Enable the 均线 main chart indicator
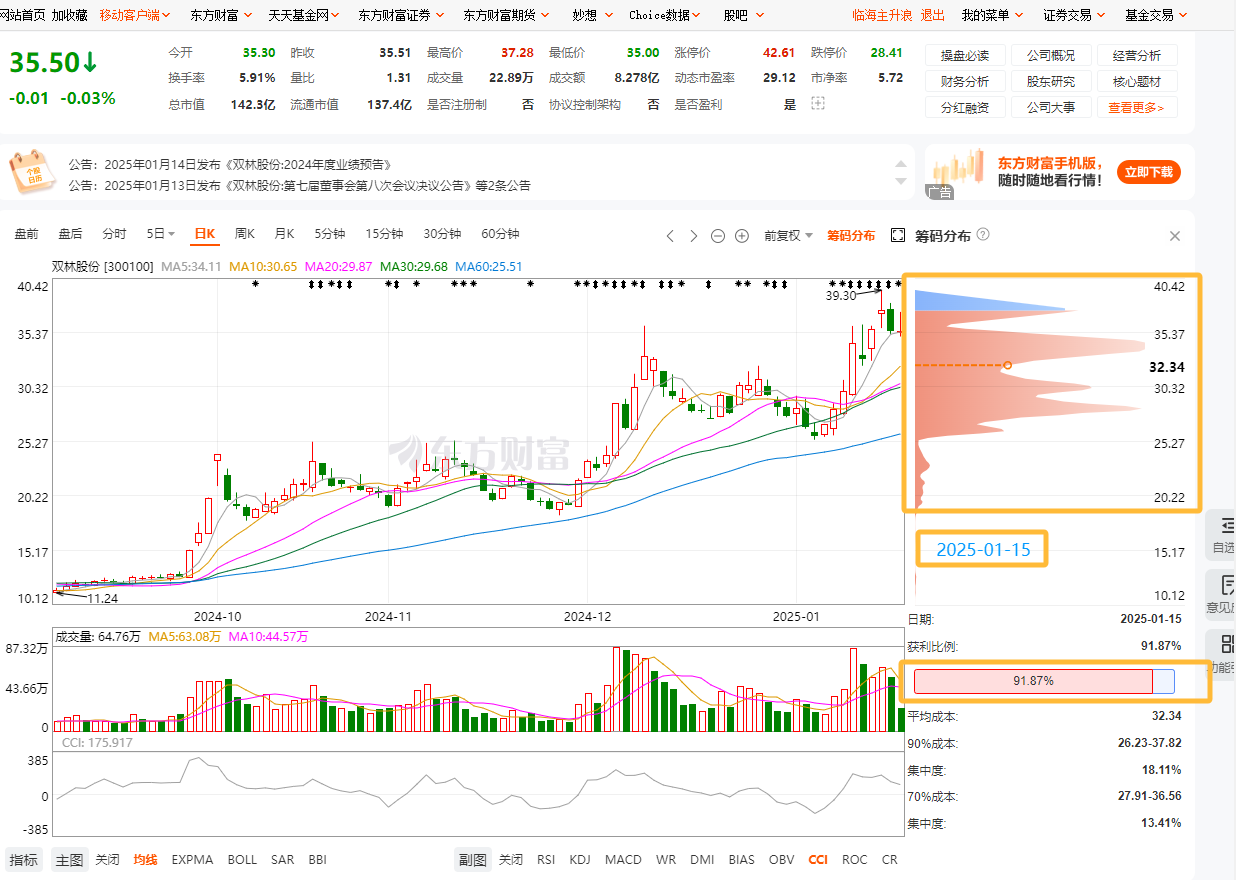1236x880 pixels. (x=146, y=859)
